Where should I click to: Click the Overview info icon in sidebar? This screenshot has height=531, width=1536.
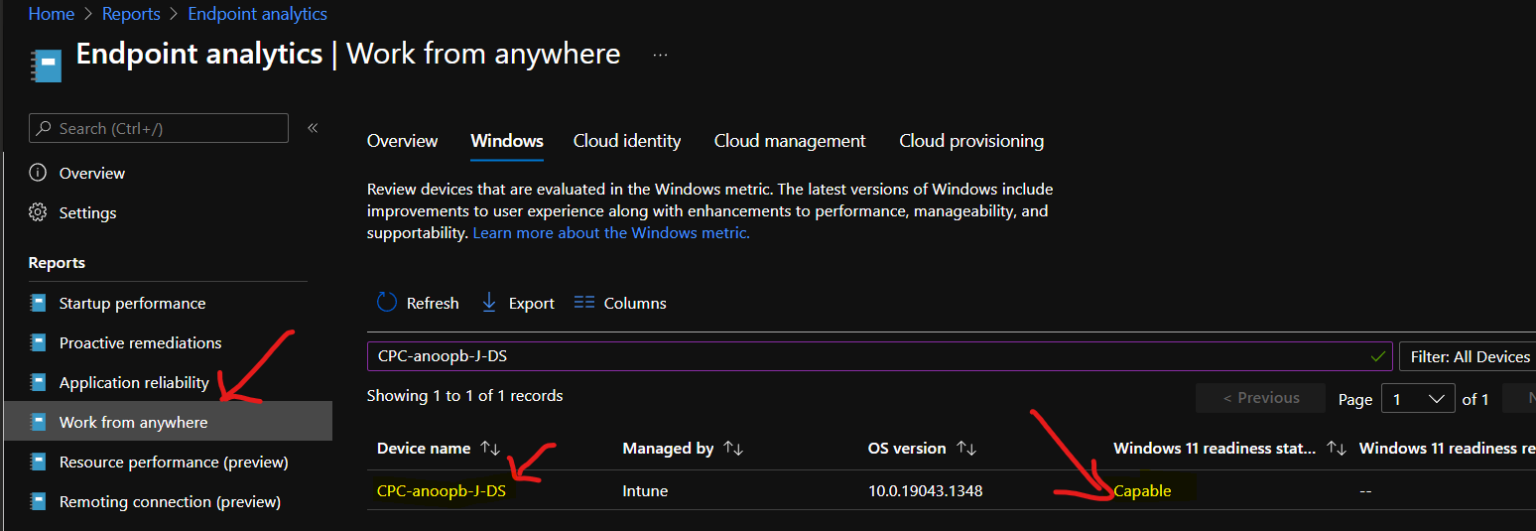tap(38, 173)
